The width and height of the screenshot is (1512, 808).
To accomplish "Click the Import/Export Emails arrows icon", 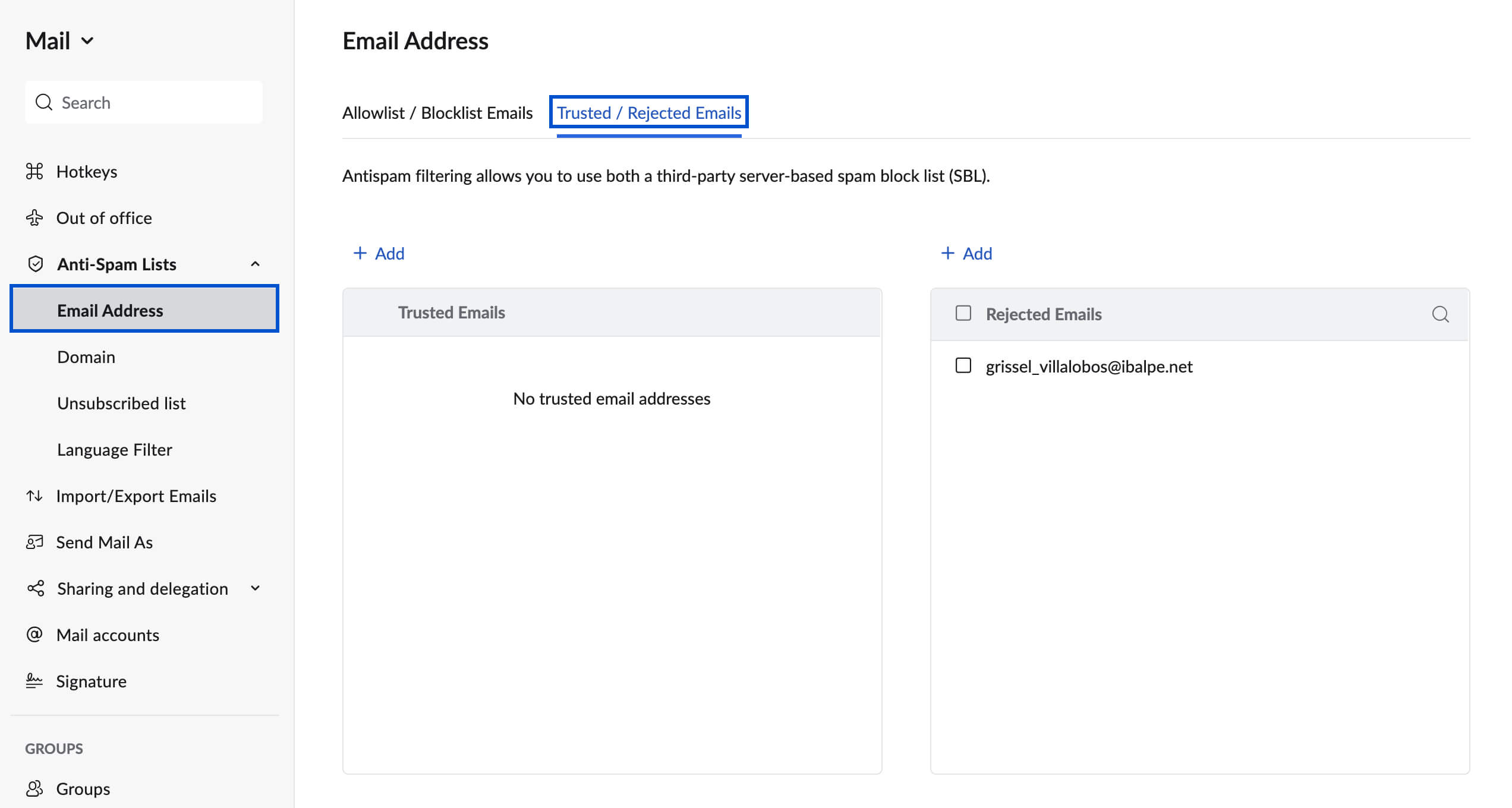I will tap(35, 496).
